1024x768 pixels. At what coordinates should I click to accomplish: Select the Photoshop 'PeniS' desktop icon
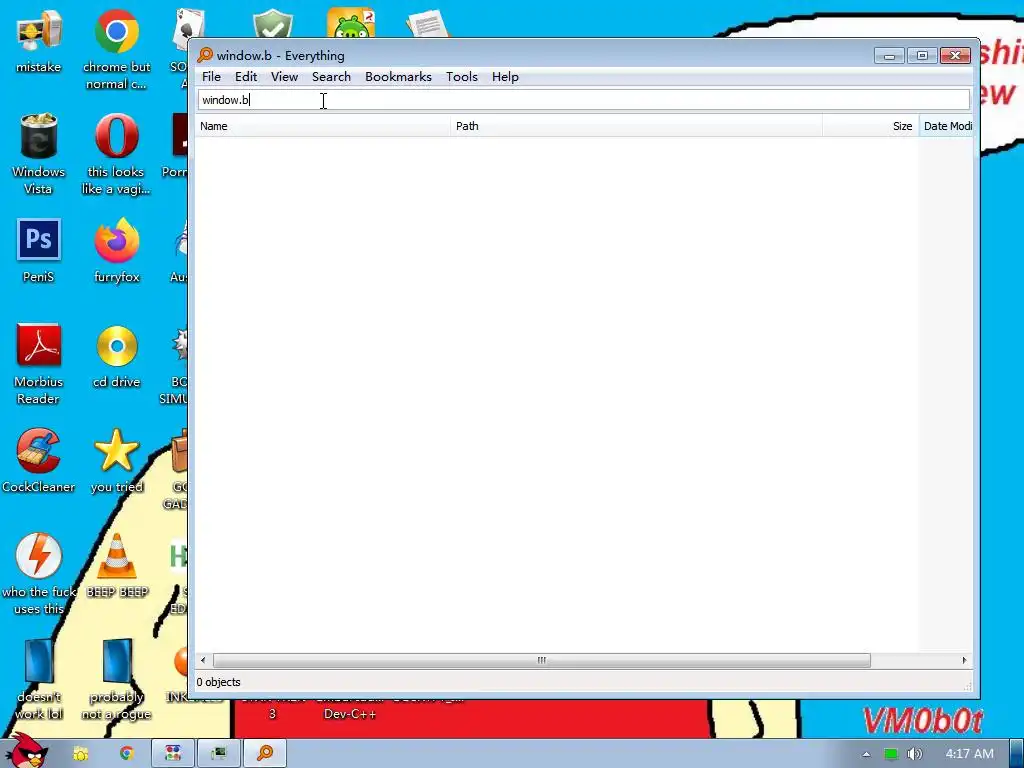[x=39, y=251]
